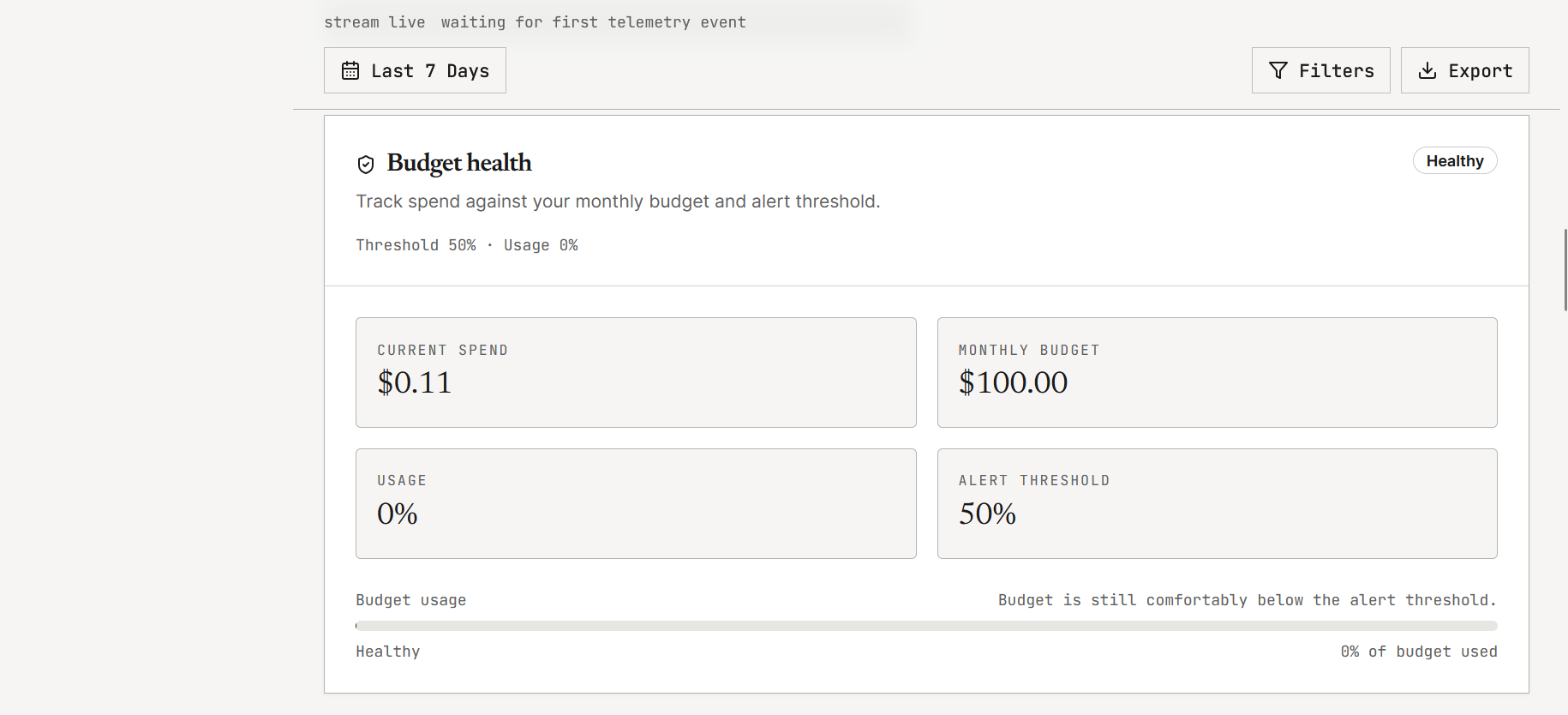
Task: Select the Usage 0% card
Action: pyautogui.click(x=636, y=503)
